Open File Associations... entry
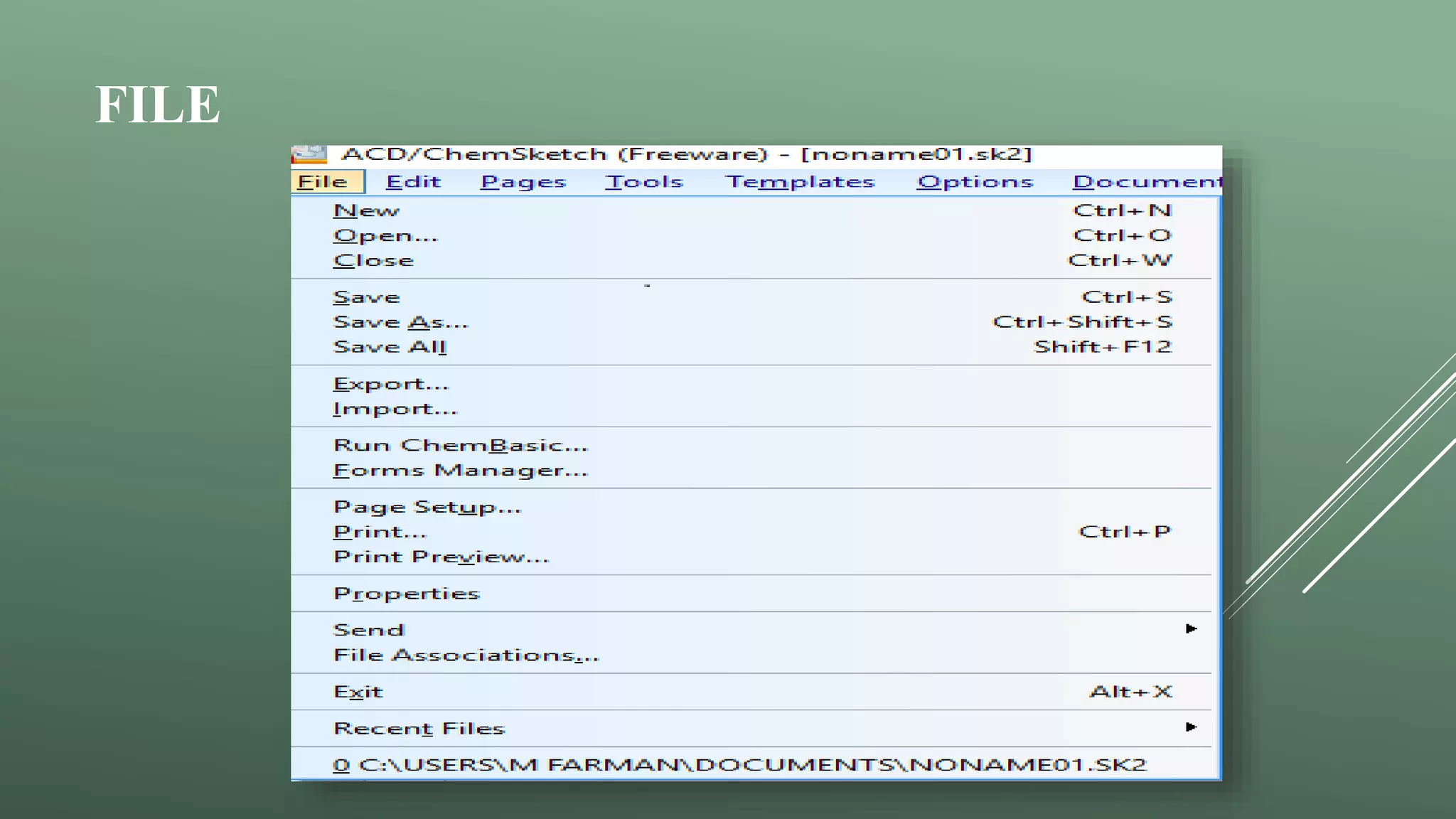Screen dimensions: 1456x819 [466, 655]
